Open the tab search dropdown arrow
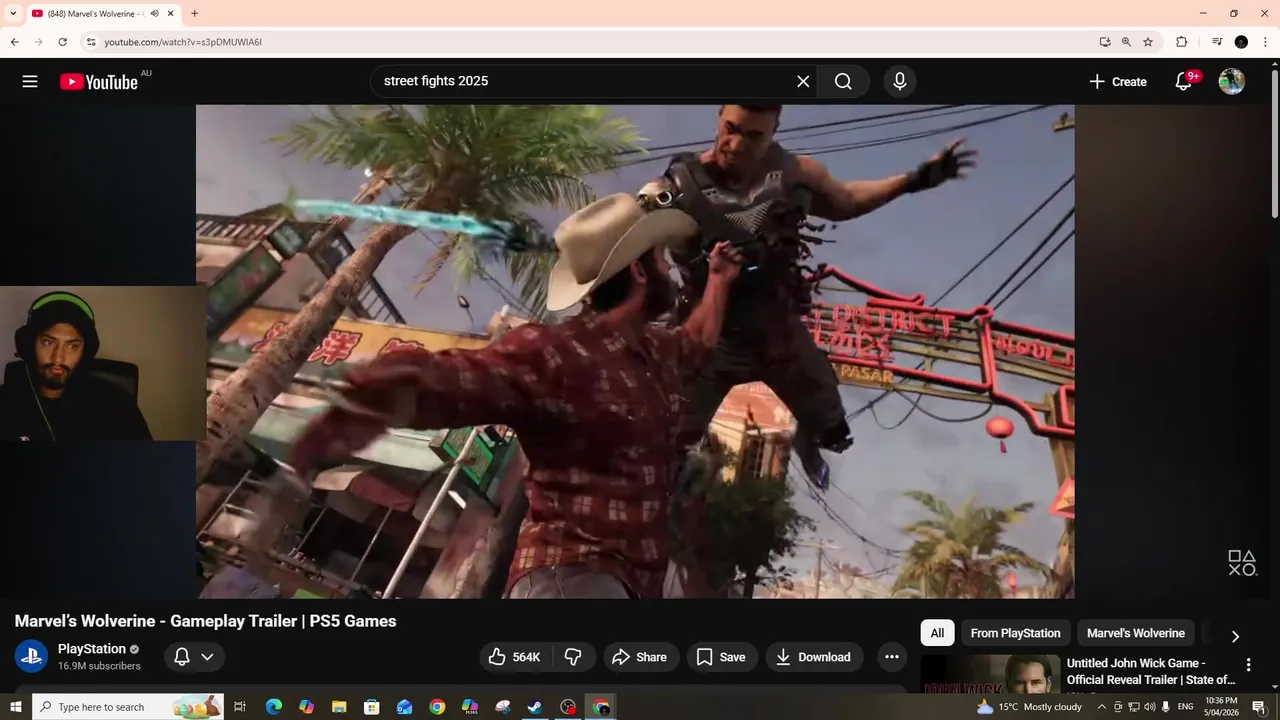Screen dimensions: 1280x720 pyautogui.click(x=13, y=14)
